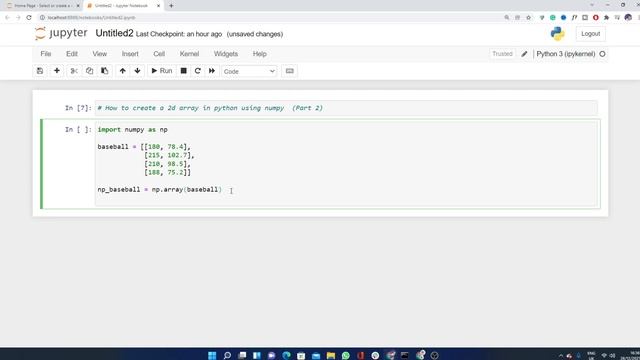Open the Kernel menu
The height and width of the screenshot is (360, 640).
(189, 54)
